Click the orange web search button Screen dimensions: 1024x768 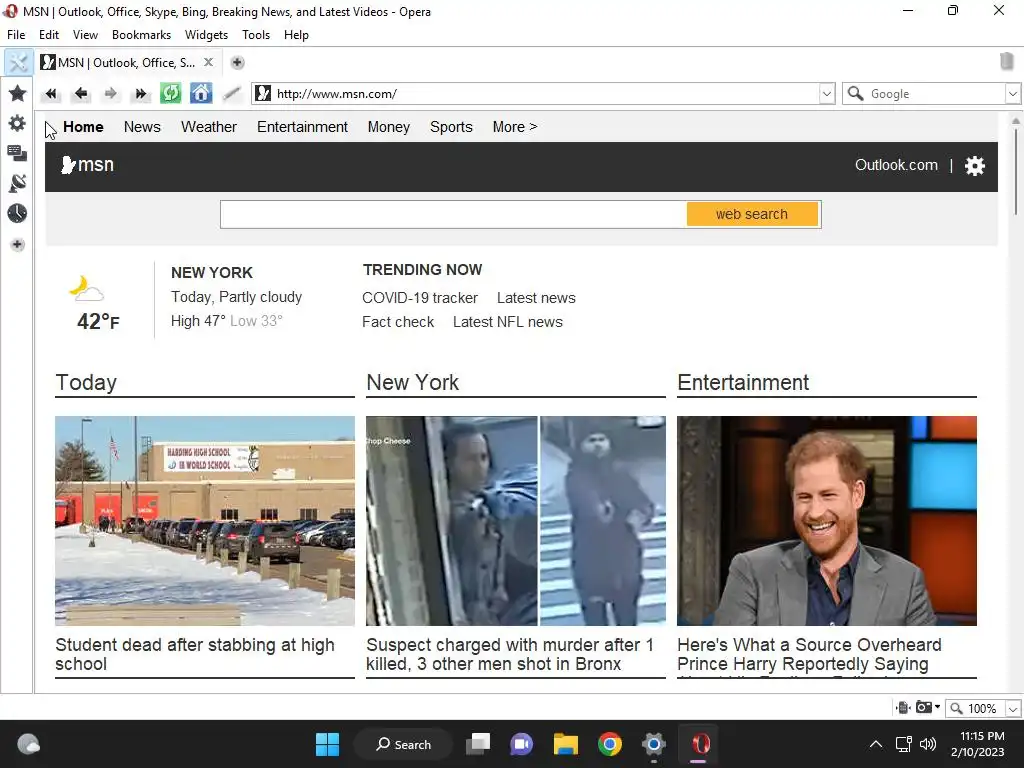(x=752, y=214)
